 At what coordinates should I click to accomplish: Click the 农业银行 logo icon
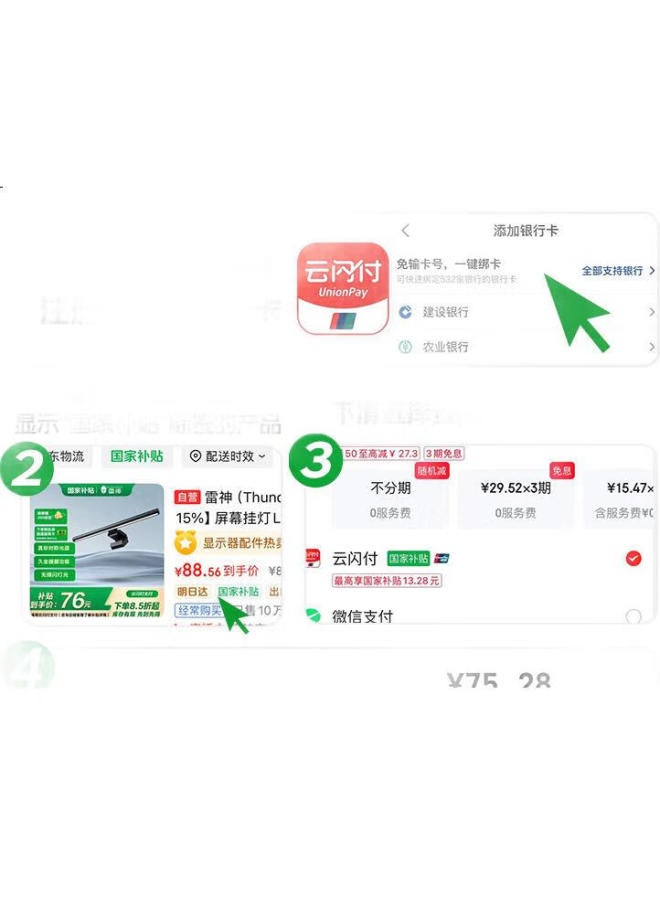pos(406,347)
